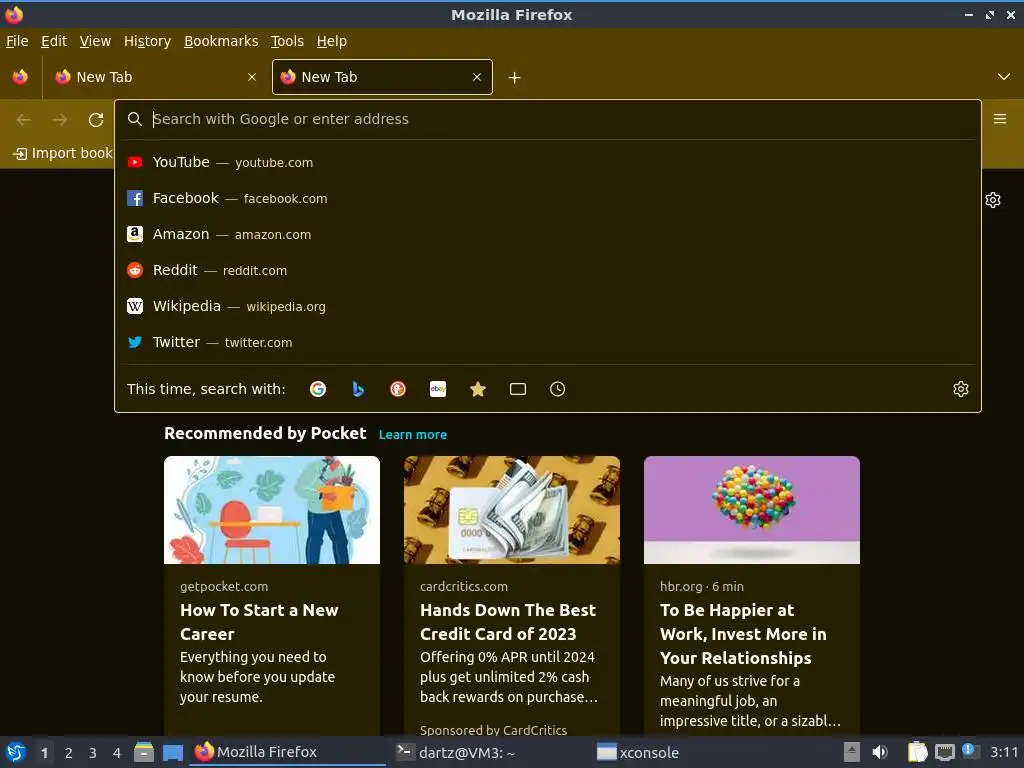Screen dimensions: 1024x768
Task: Search this time with Bing icon
Action: click(358, 389)
